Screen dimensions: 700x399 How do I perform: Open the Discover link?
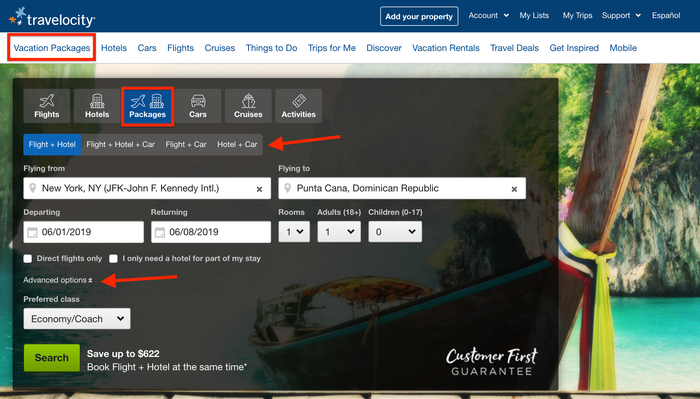point(384,48)
